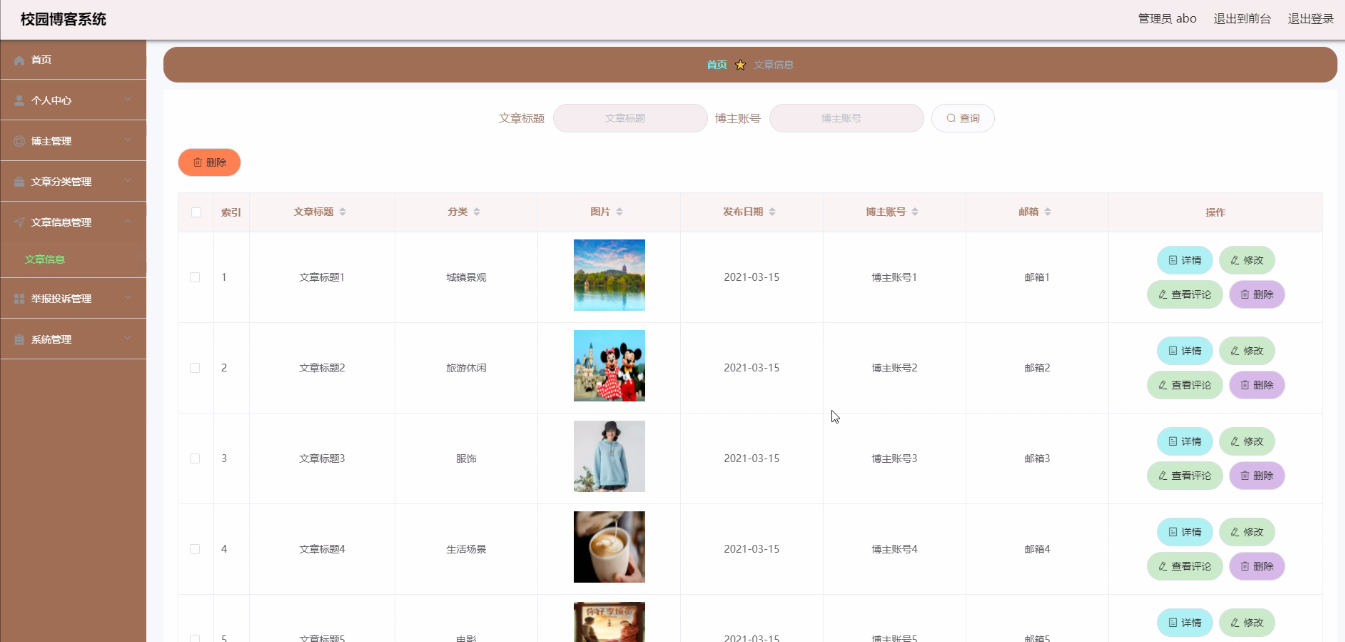Click the 系统管理 sidebar icon
1345x642 pixels.
click(19, 340)
